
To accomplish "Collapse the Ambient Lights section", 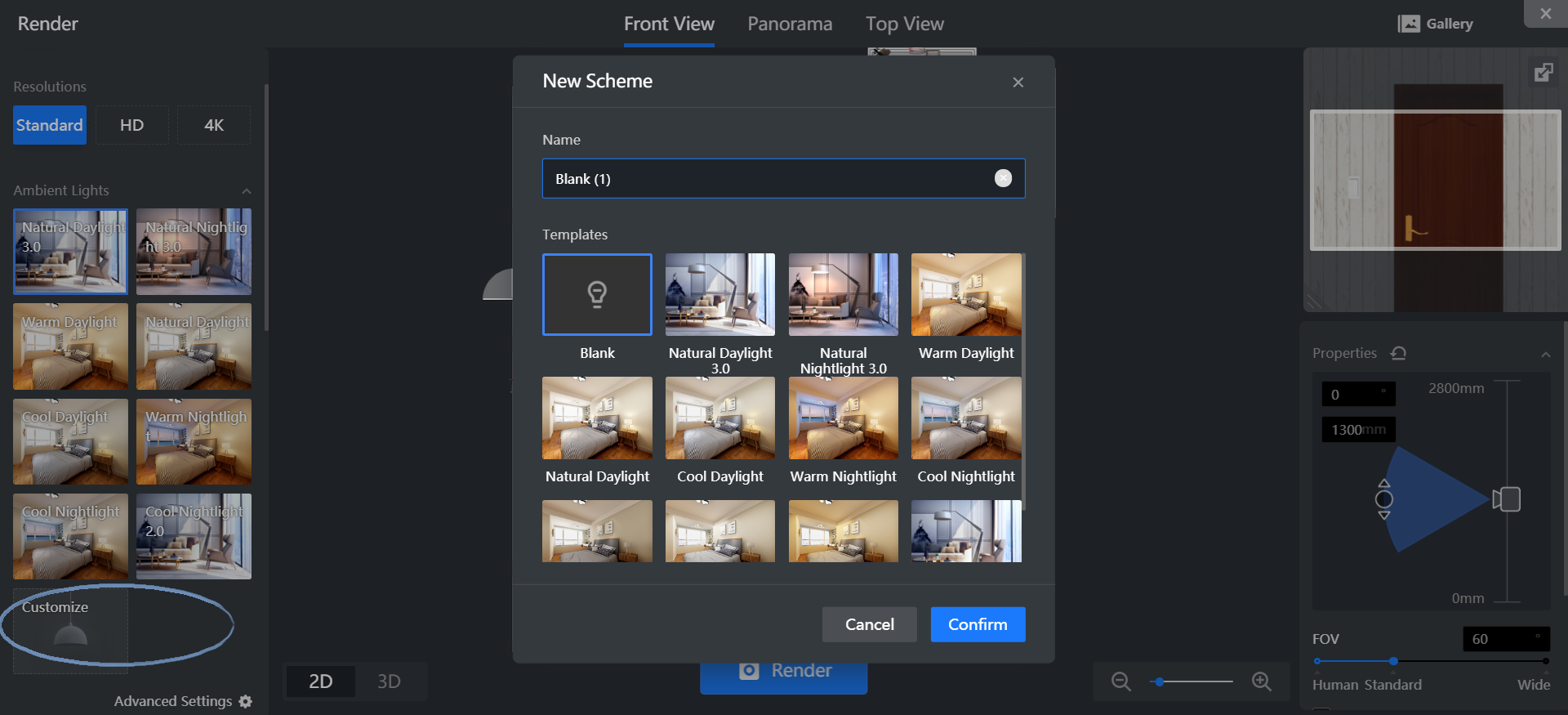I will coord(247,191).
